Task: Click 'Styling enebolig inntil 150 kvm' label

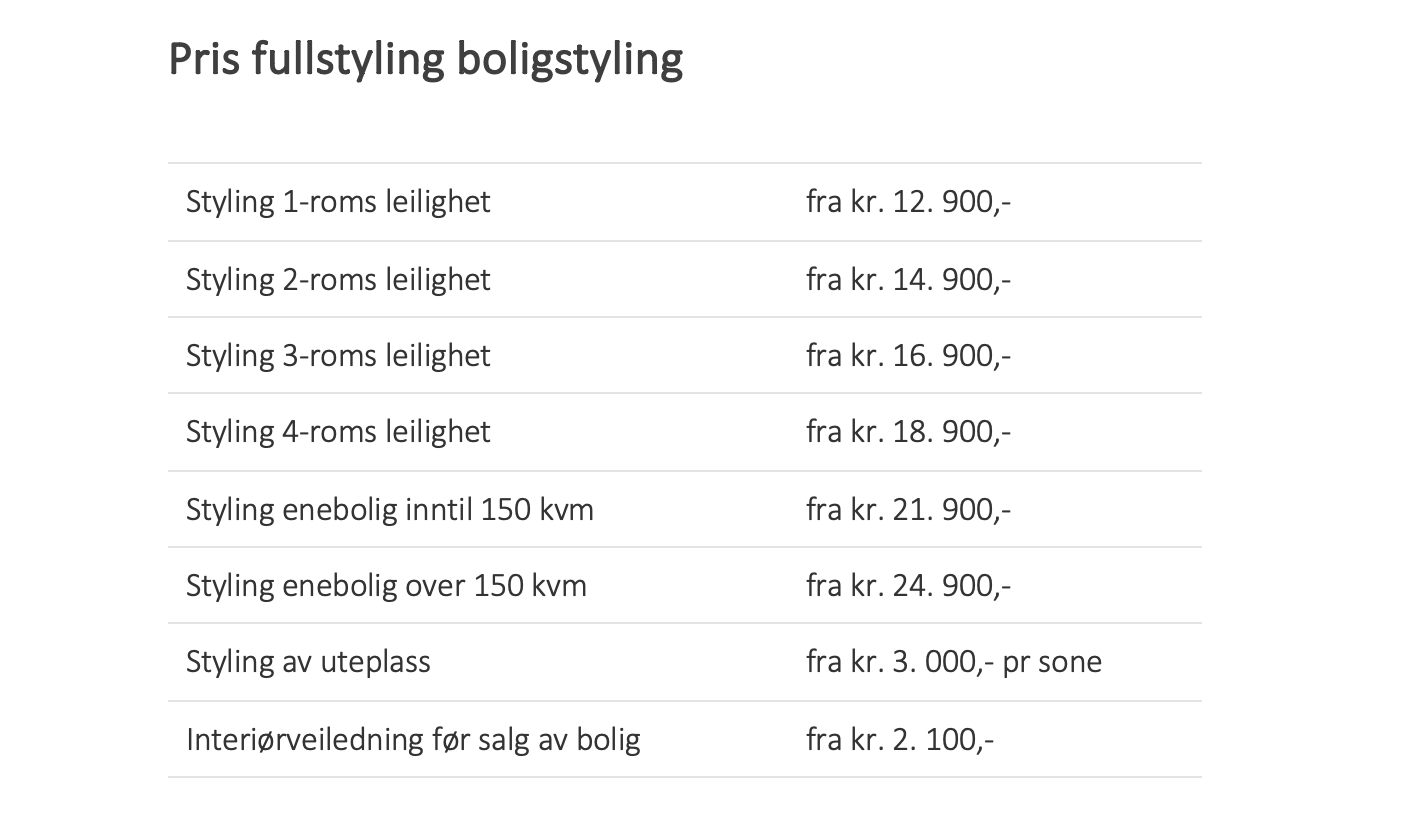Action: tap(389, 510)
